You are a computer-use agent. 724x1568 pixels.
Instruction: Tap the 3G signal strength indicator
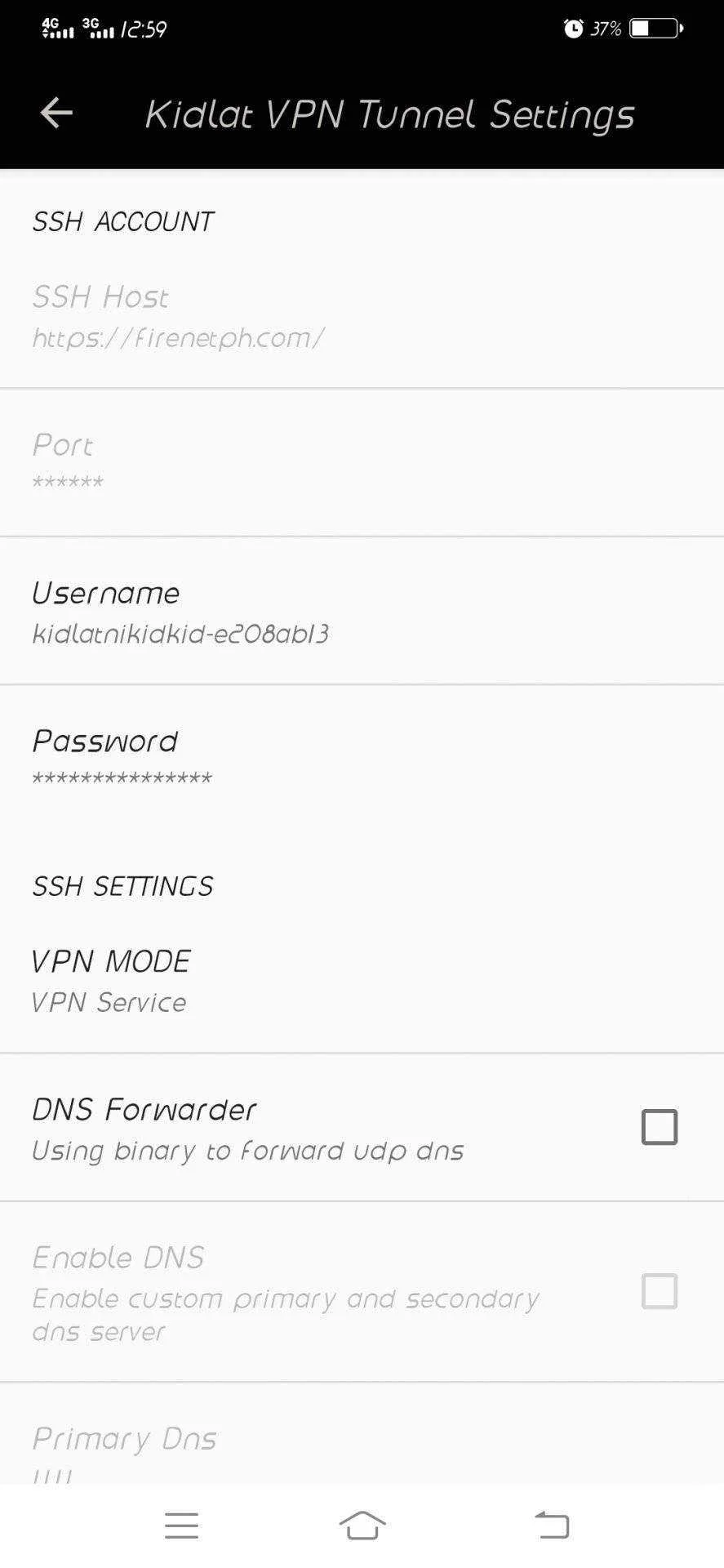tap(98, 29)
